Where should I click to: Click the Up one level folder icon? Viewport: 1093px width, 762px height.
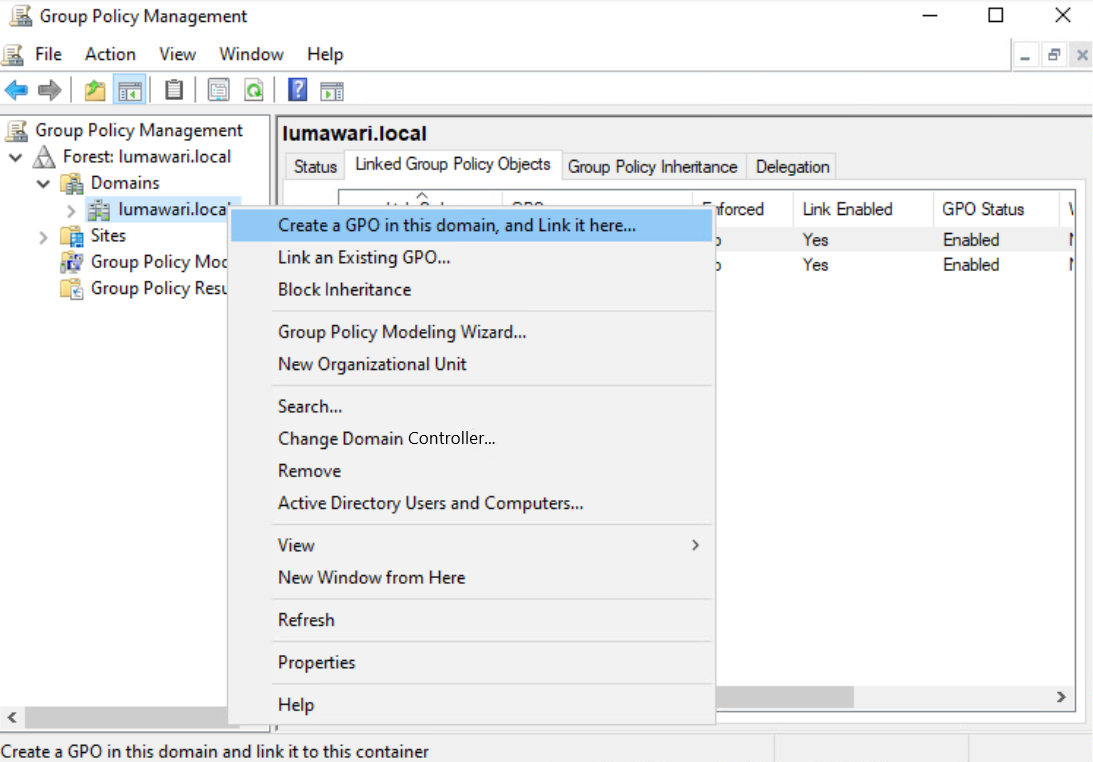(94, 89)
